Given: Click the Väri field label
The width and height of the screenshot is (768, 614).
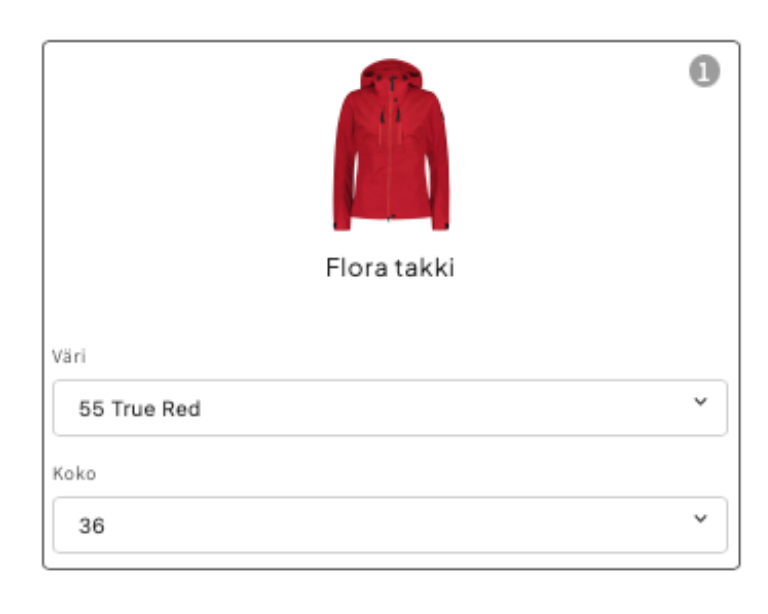Looking at the screenshot, I should coord(69,356).
